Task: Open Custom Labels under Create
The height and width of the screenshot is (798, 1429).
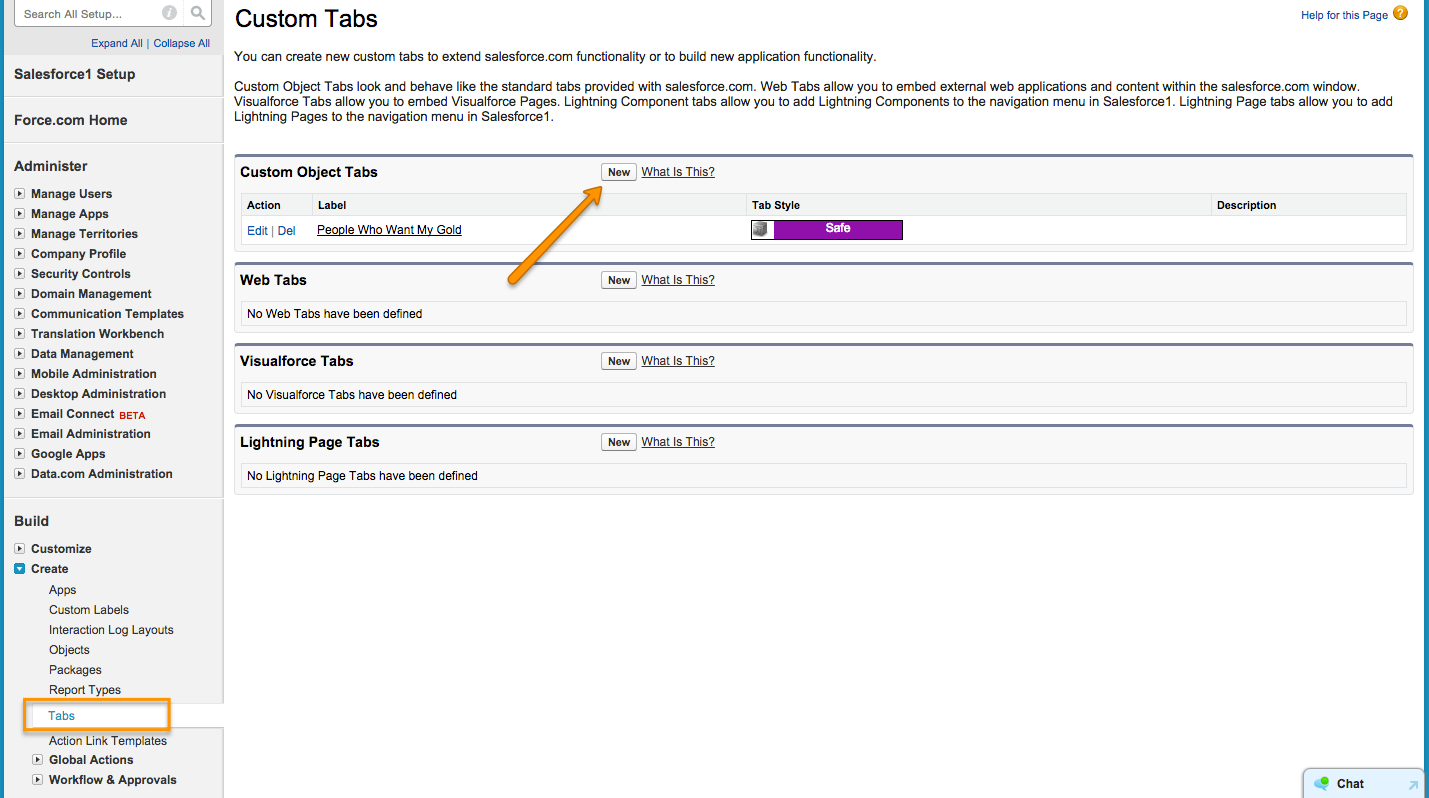Action: pos(89,610)
